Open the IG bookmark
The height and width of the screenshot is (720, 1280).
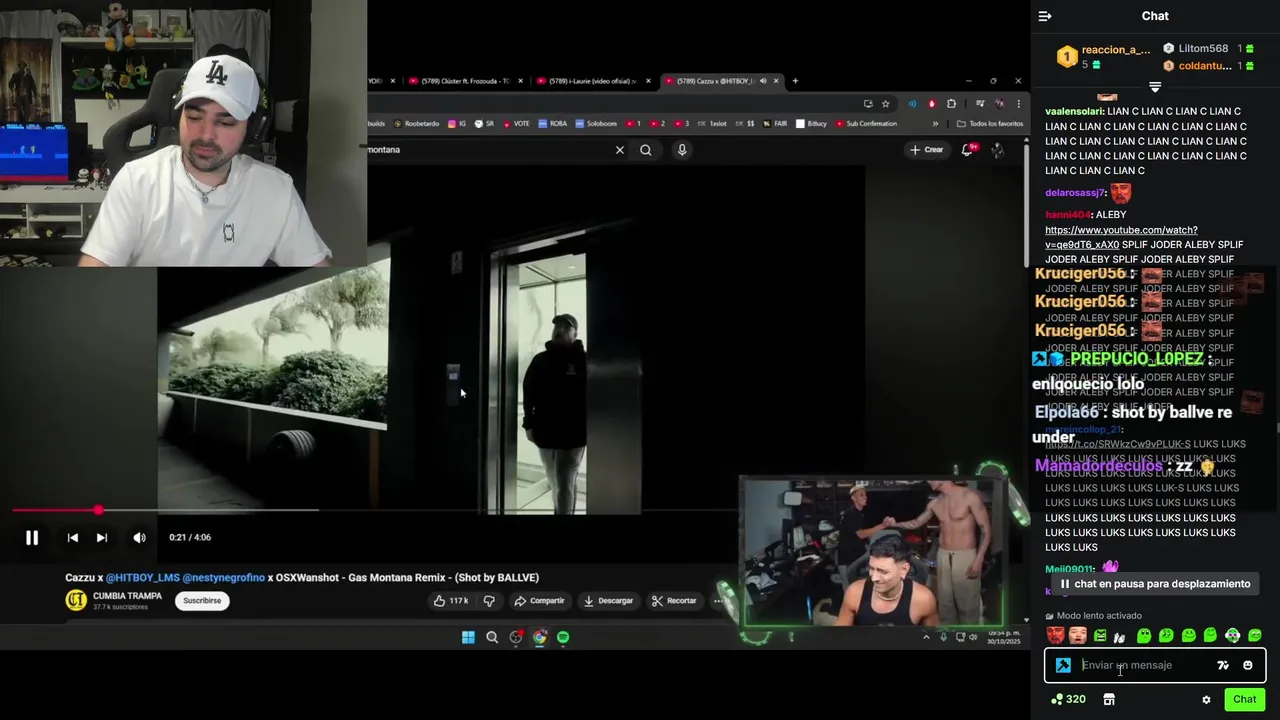point(458,124)
